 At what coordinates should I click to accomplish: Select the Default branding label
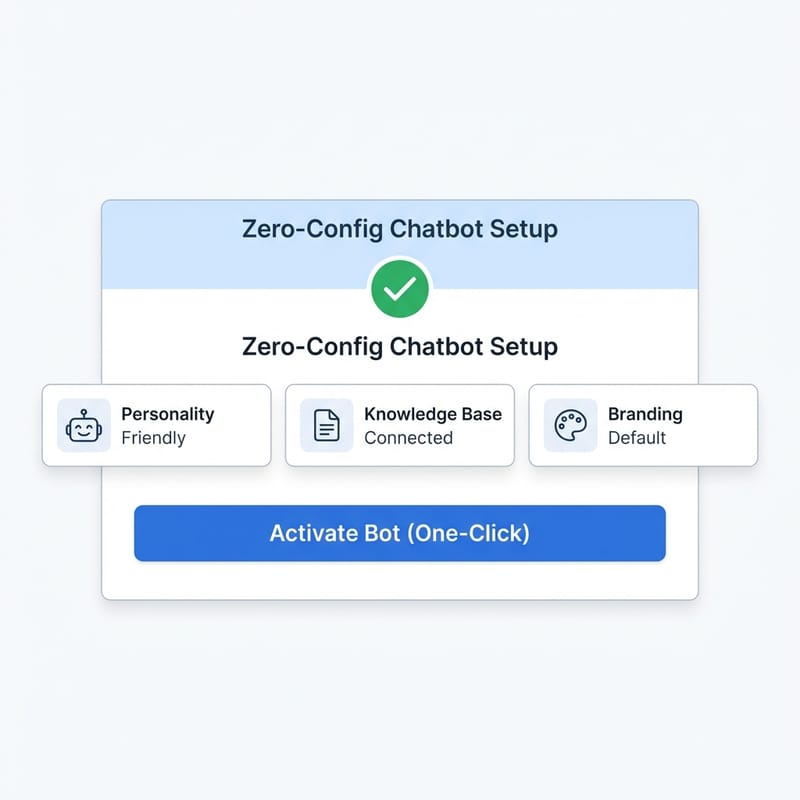tap(639, 438)
